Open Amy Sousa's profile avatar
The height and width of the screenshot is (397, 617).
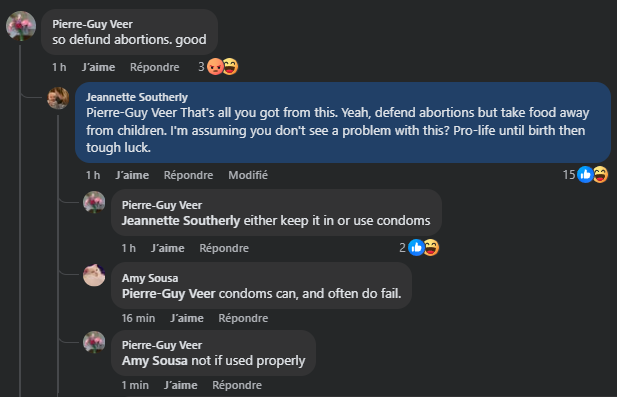click(94, 275)
